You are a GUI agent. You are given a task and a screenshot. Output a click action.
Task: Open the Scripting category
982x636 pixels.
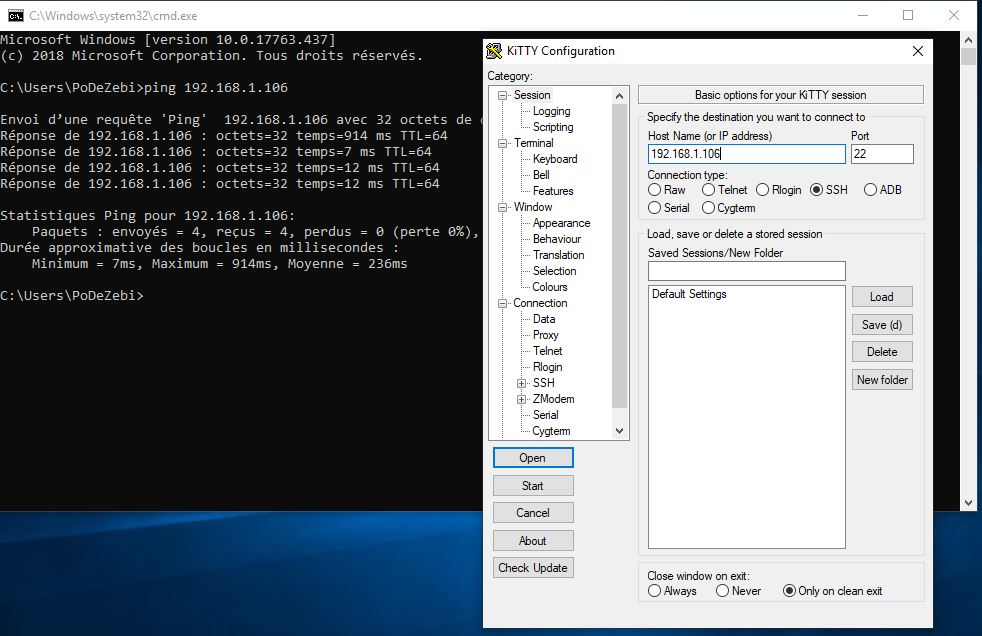pyautogui.click(x=553, y=127)
